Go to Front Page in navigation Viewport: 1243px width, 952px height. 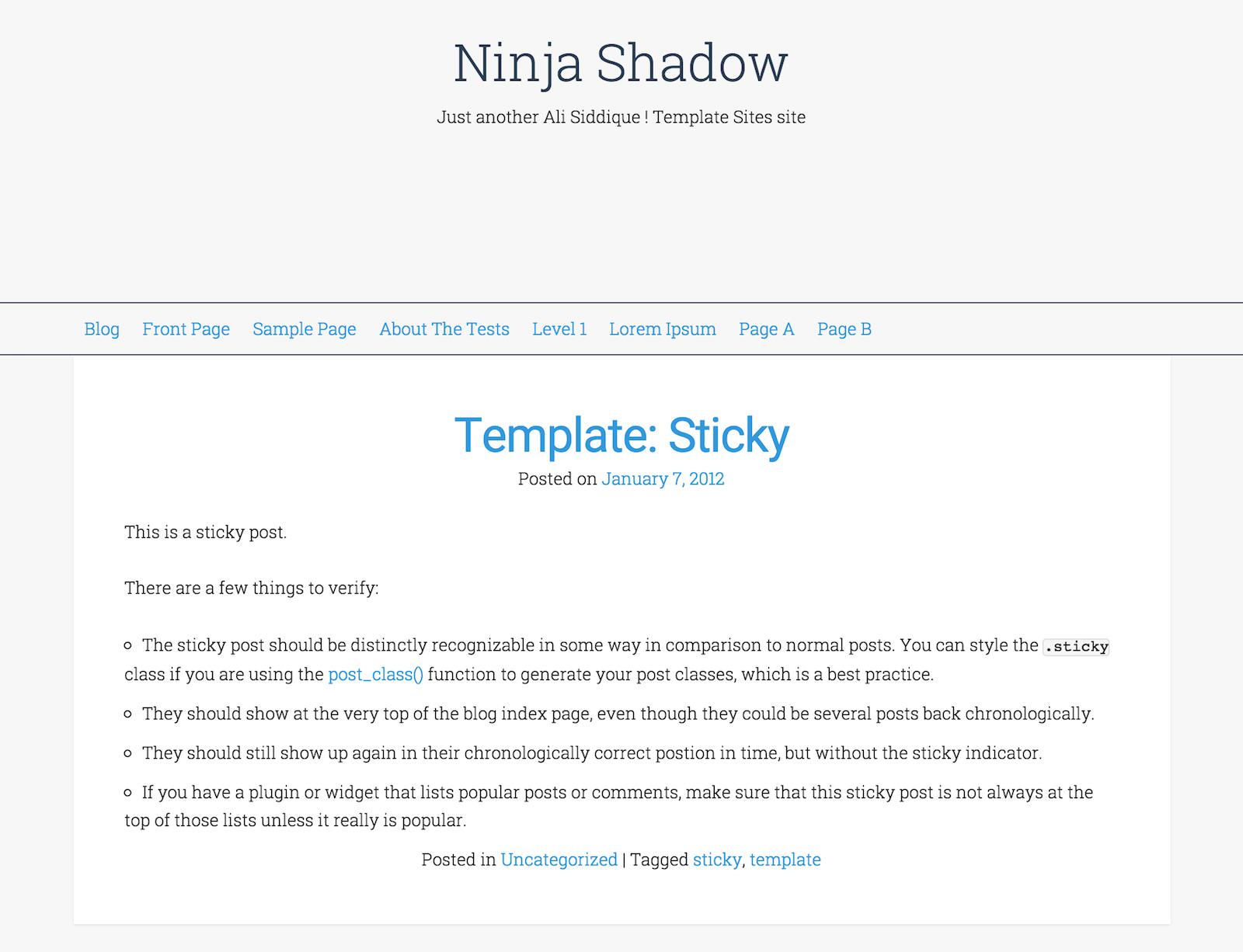coord(186,329)
